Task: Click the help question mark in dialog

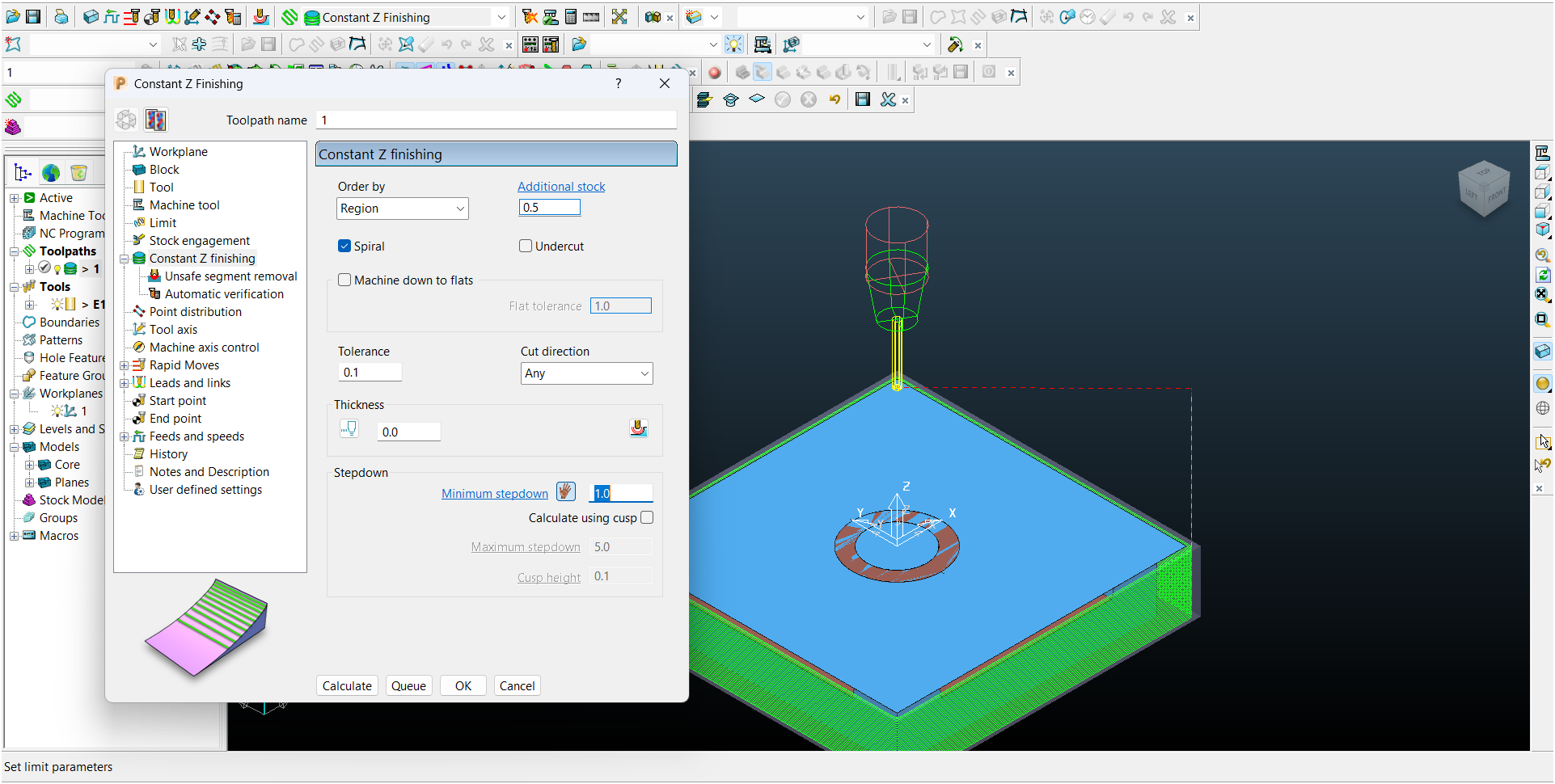Action: click(x=619, y=83)
